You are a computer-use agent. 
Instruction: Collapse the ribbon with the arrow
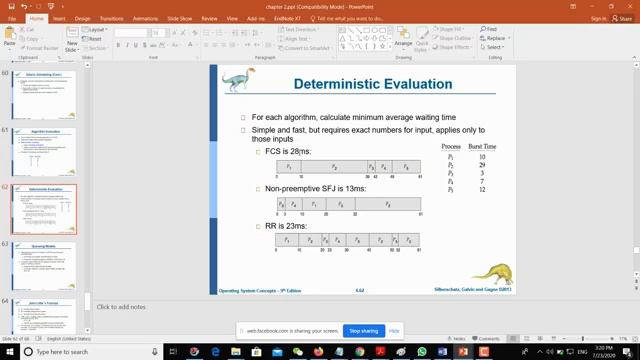click(634, 58)
